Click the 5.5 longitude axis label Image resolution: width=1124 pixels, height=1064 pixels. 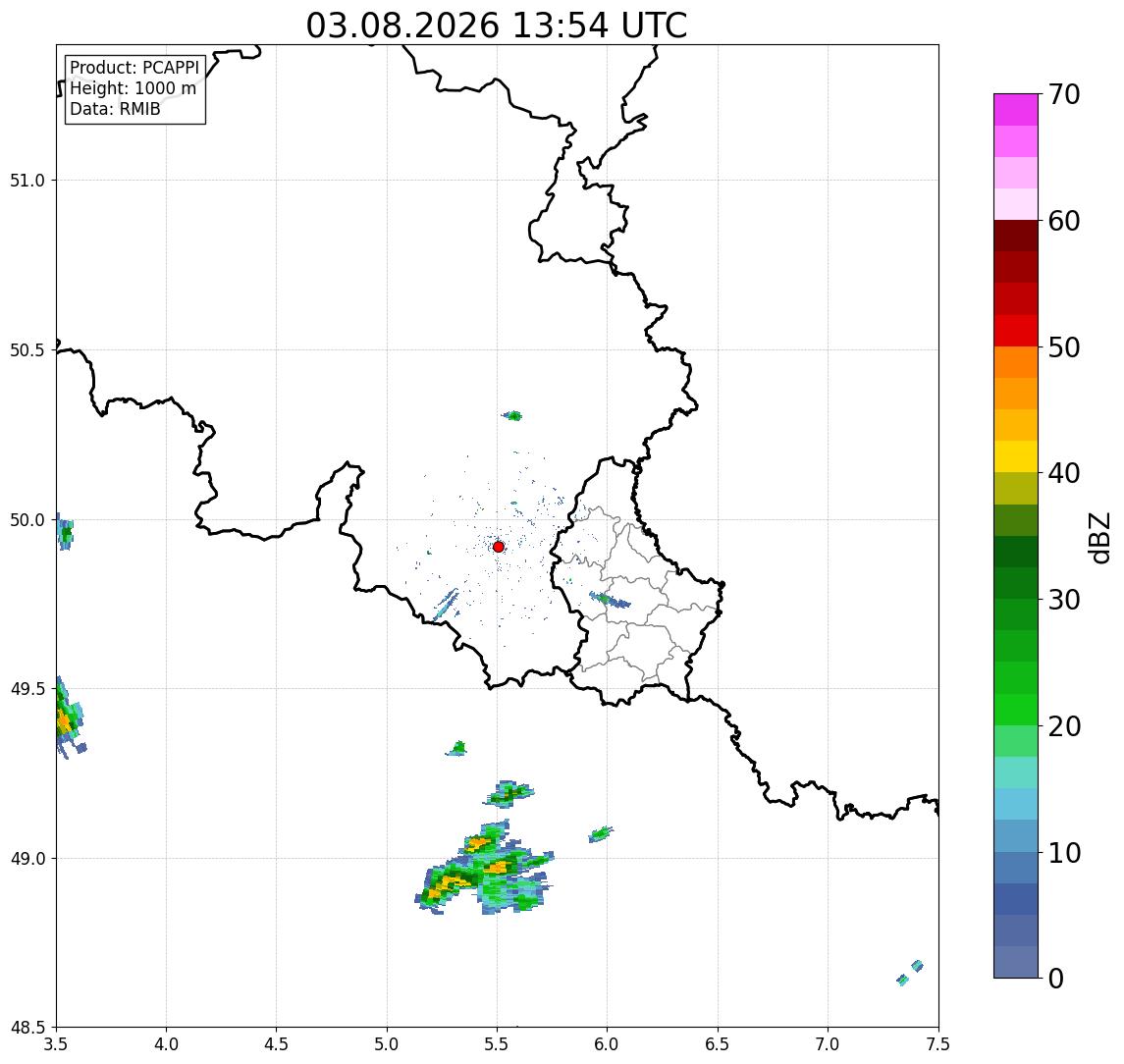[x=497, y=1044]
